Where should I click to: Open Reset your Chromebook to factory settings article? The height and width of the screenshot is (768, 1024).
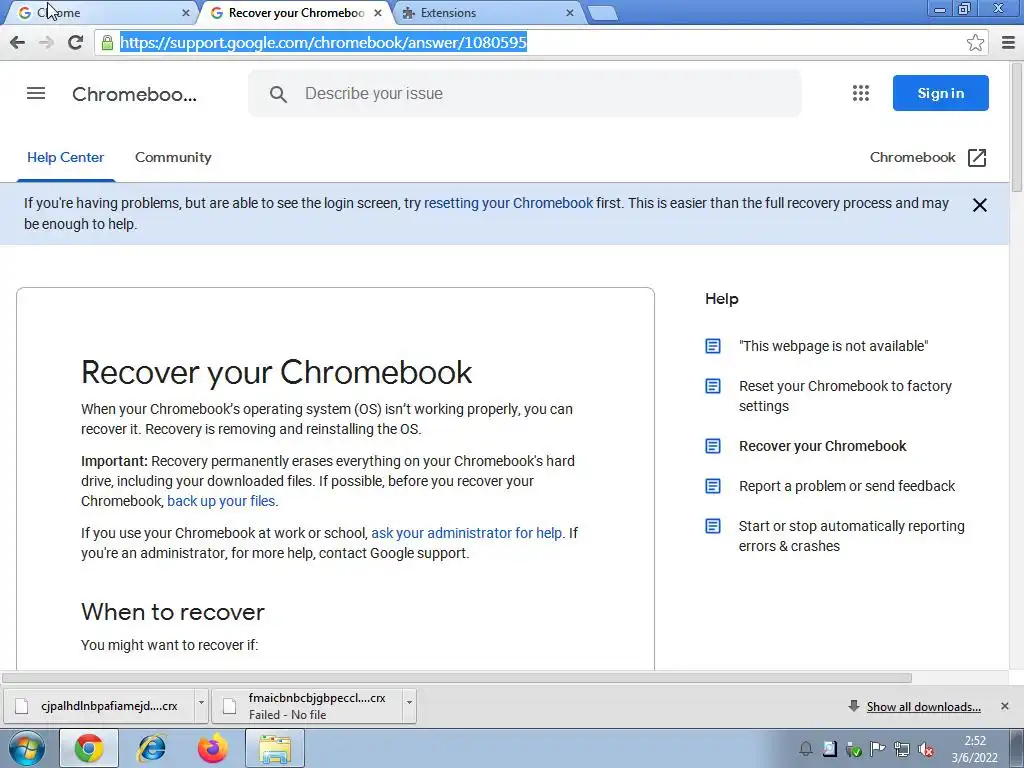(x=845, y=396)
